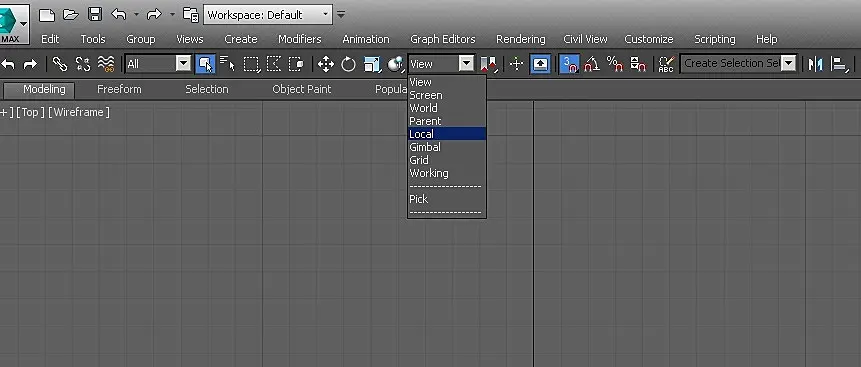Choose Parent in coordinate system list

446,121
